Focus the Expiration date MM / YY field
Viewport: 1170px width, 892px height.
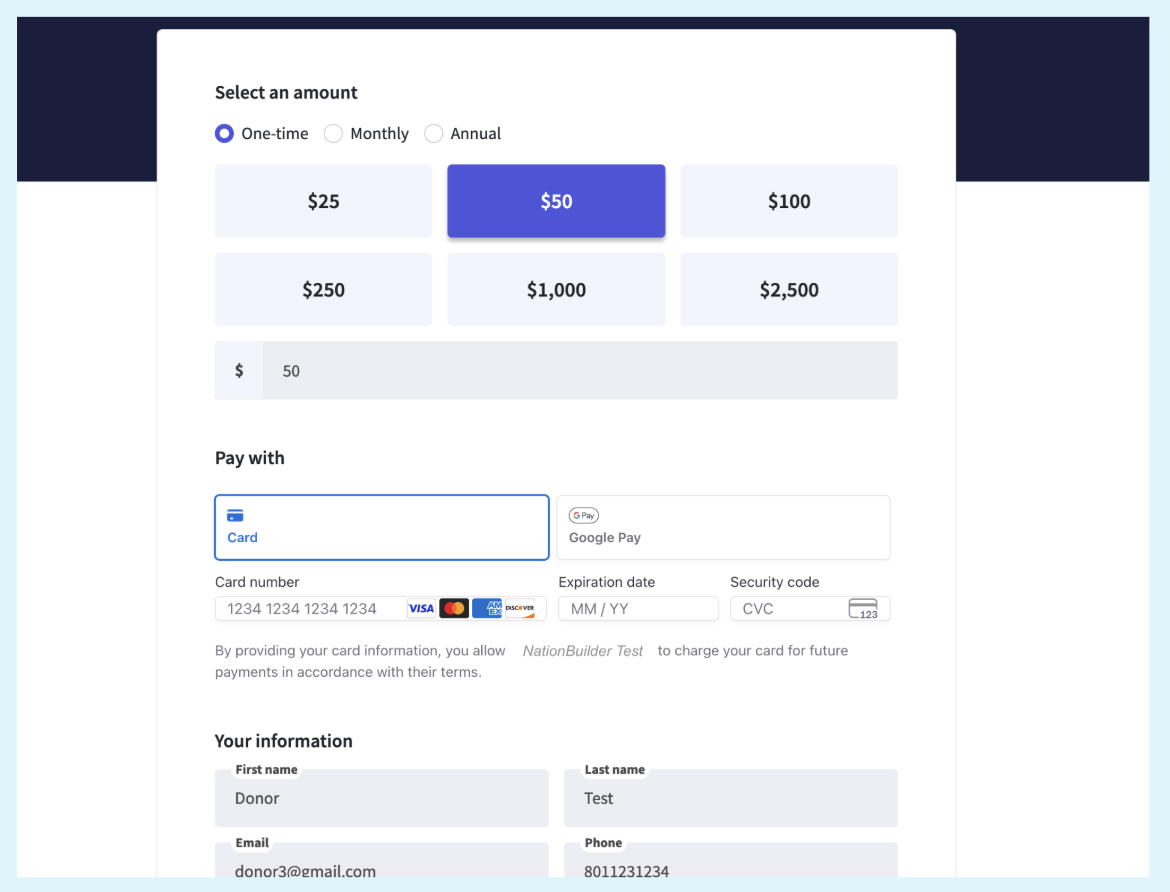638,609
